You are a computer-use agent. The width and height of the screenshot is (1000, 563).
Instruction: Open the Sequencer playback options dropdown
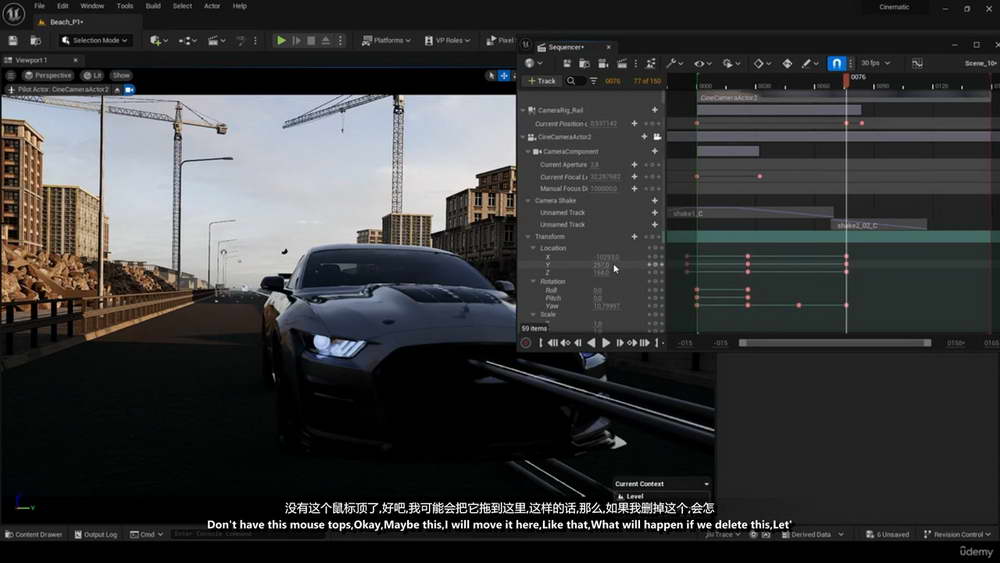click(731, 63)
